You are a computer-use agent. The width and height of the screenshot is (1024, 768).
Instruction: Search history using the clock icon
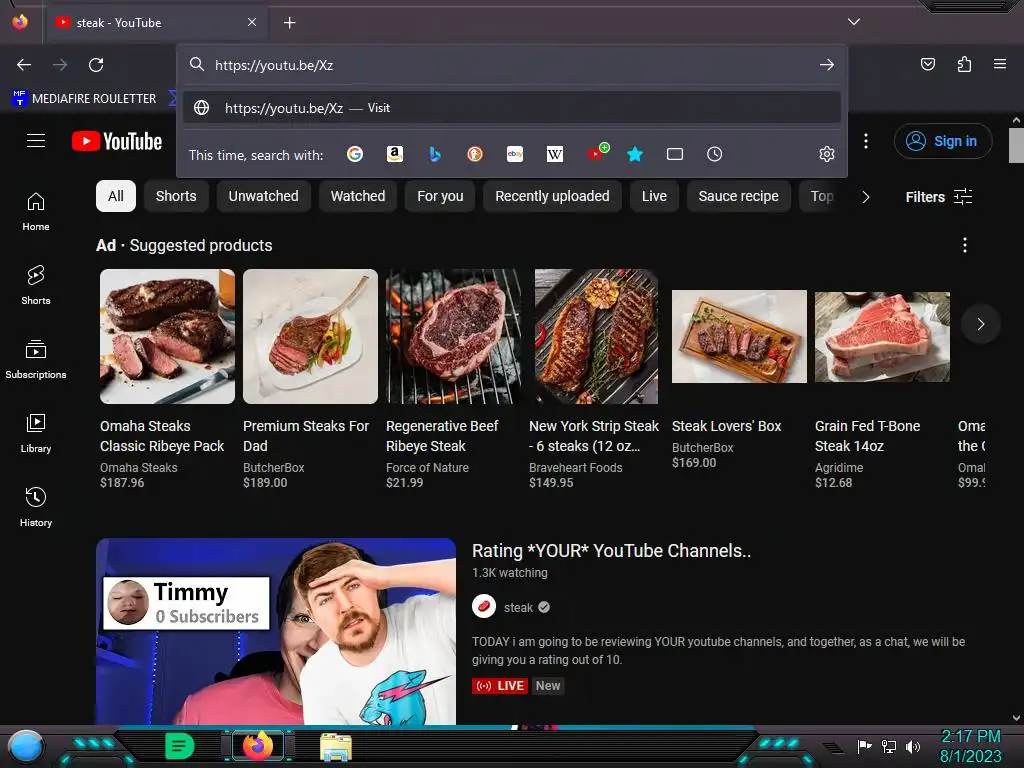pos(714,154)
